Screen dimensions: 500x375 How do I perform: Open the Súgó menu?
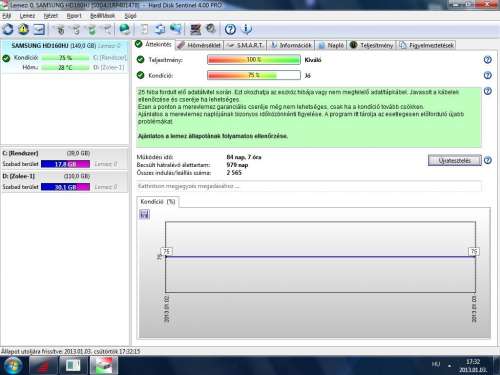[x=130, y=16]
